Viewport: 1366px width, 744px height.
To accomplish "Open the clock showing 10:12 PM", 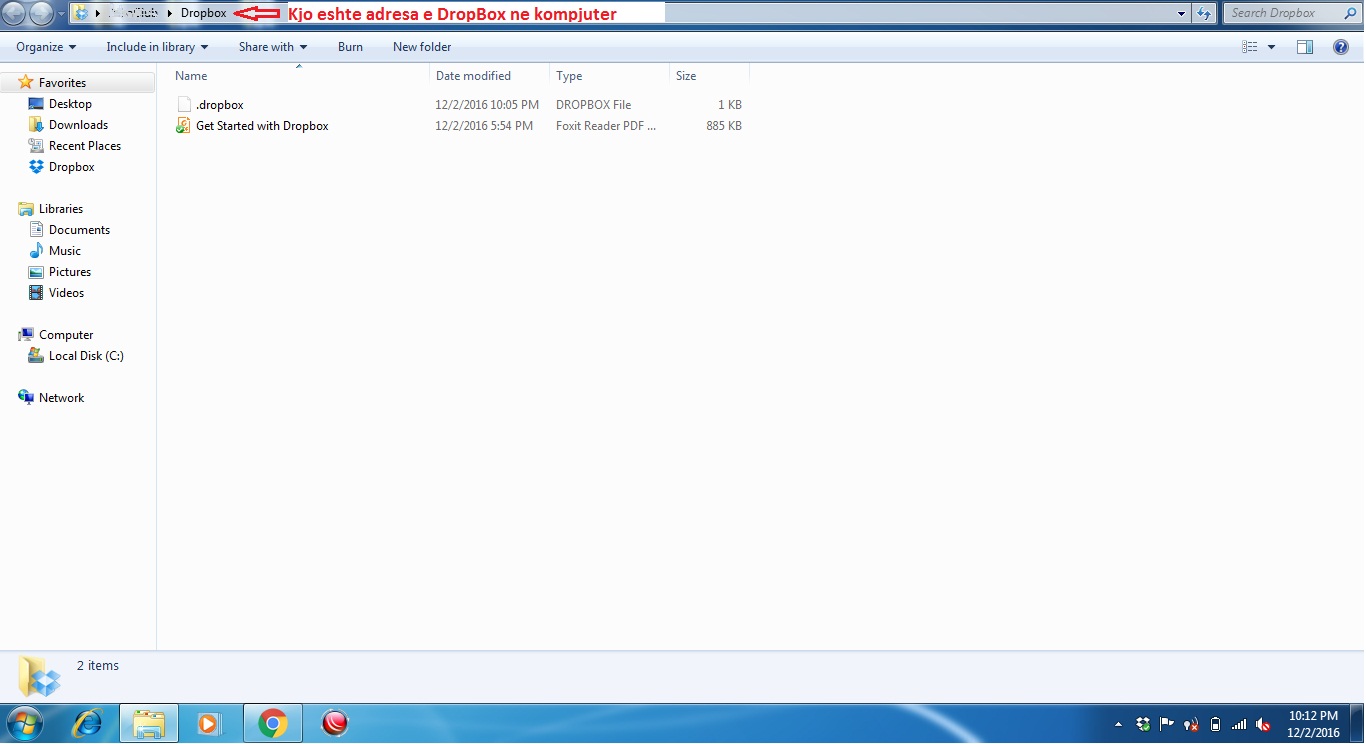I will click(x=1313, y=724).
